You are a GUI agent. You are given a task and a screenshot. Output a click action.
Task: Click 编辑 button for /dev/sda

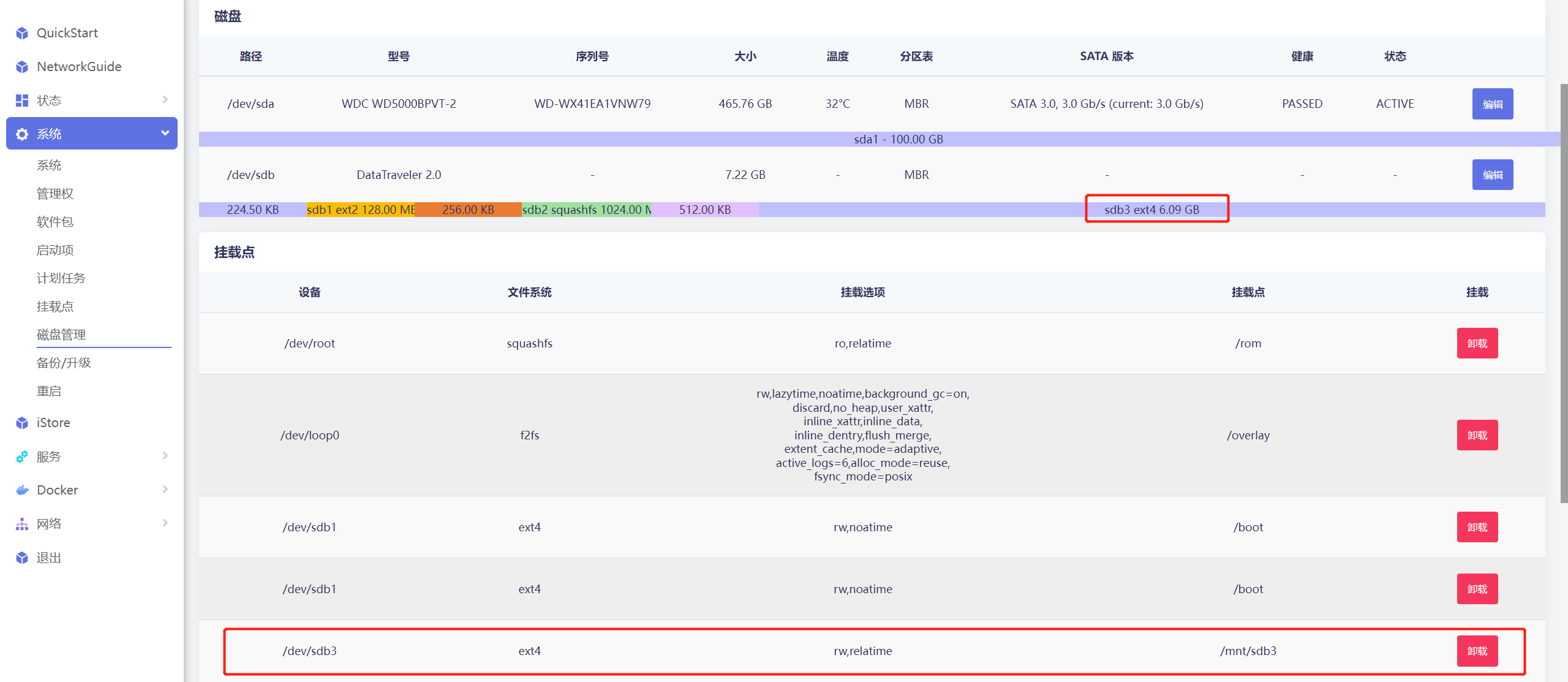(1492, 104)
